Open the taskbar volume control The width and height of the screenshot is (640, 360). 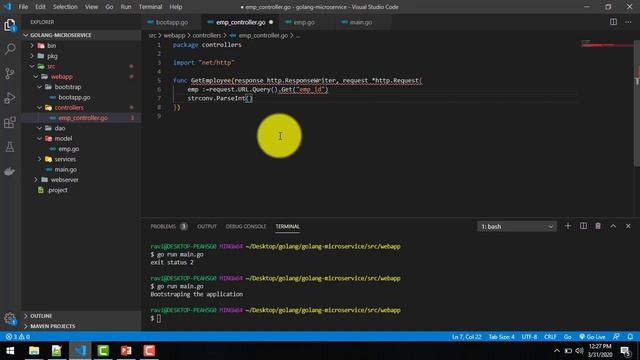580,351
